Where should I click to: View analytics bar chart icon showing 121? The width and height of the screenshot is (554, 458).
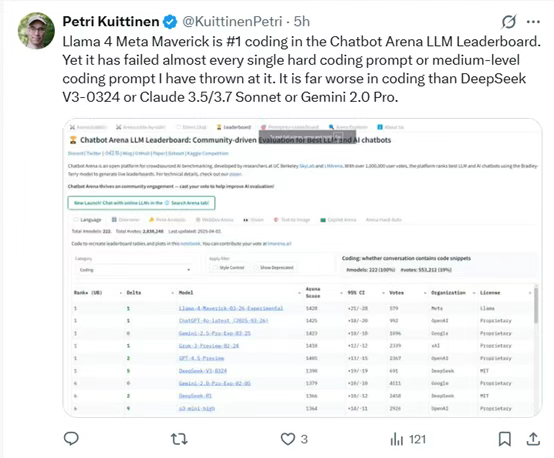click(x=396, y=439)
